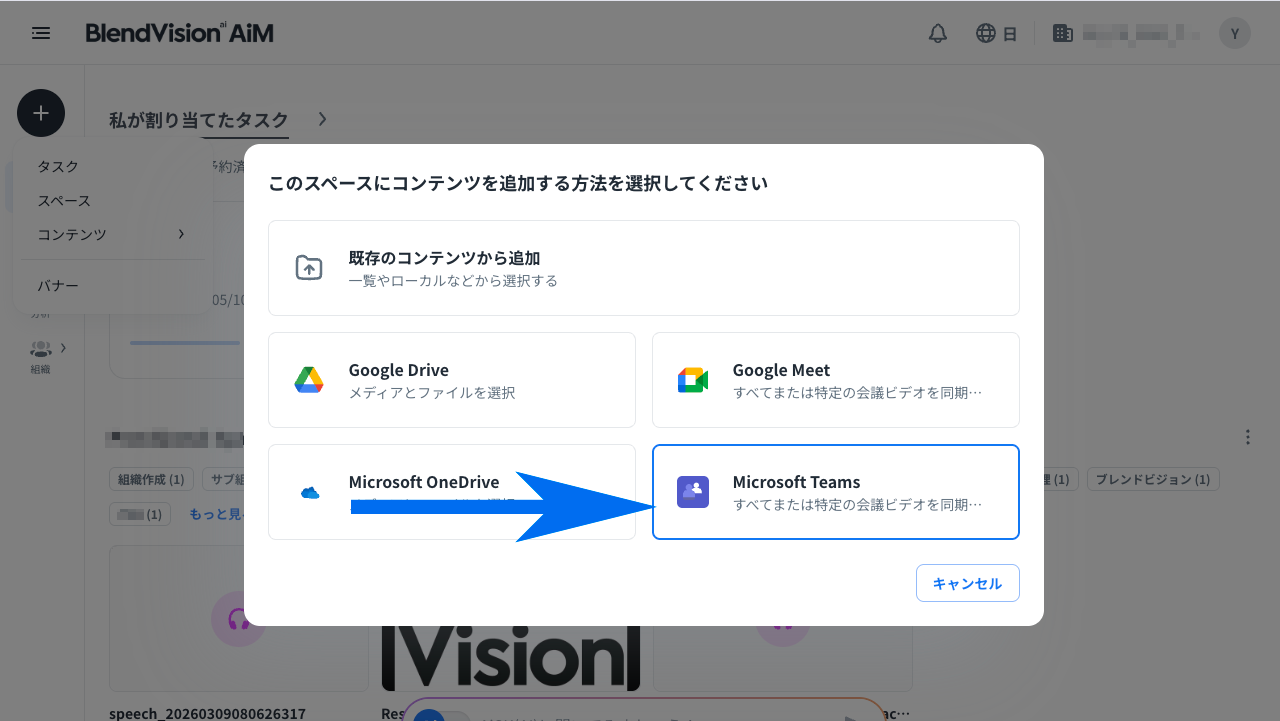Select バナー from the create menu
Image resolution: width=1280 pixels, height=721 pixels.
[58, 286]
